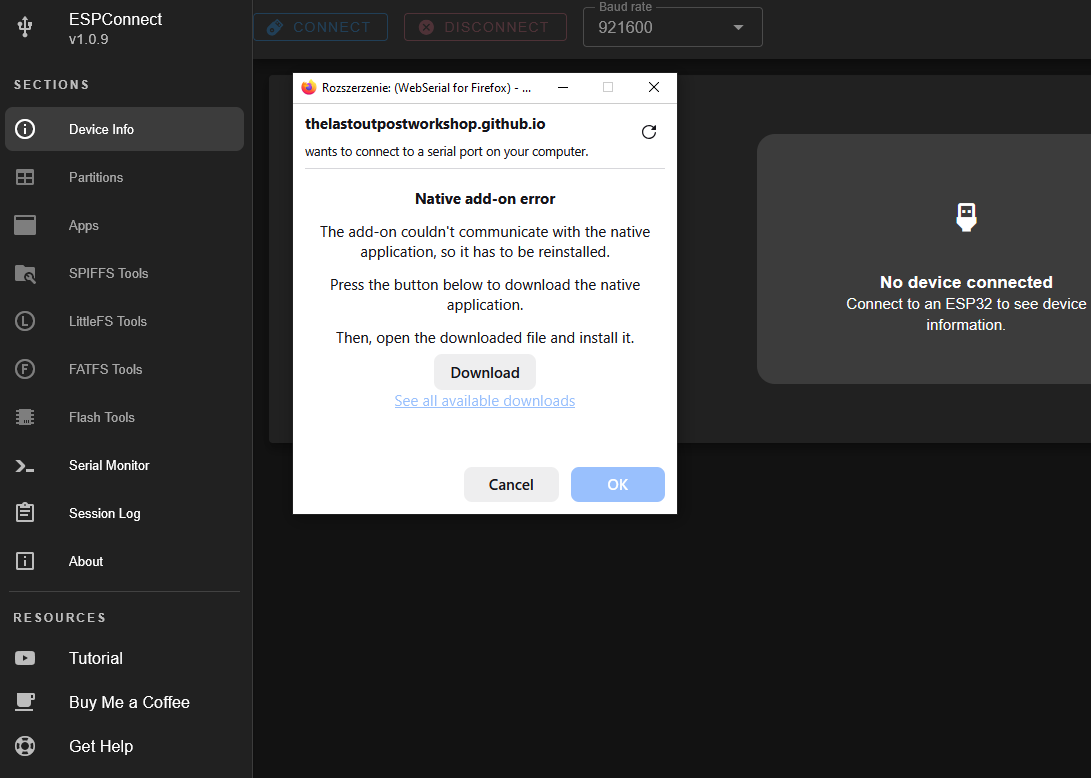The image size is (1091, 778).
Task: Click the thelastoutpostworkshop.github.io site name
Action: pyautogui.click(x=425, y=124)
